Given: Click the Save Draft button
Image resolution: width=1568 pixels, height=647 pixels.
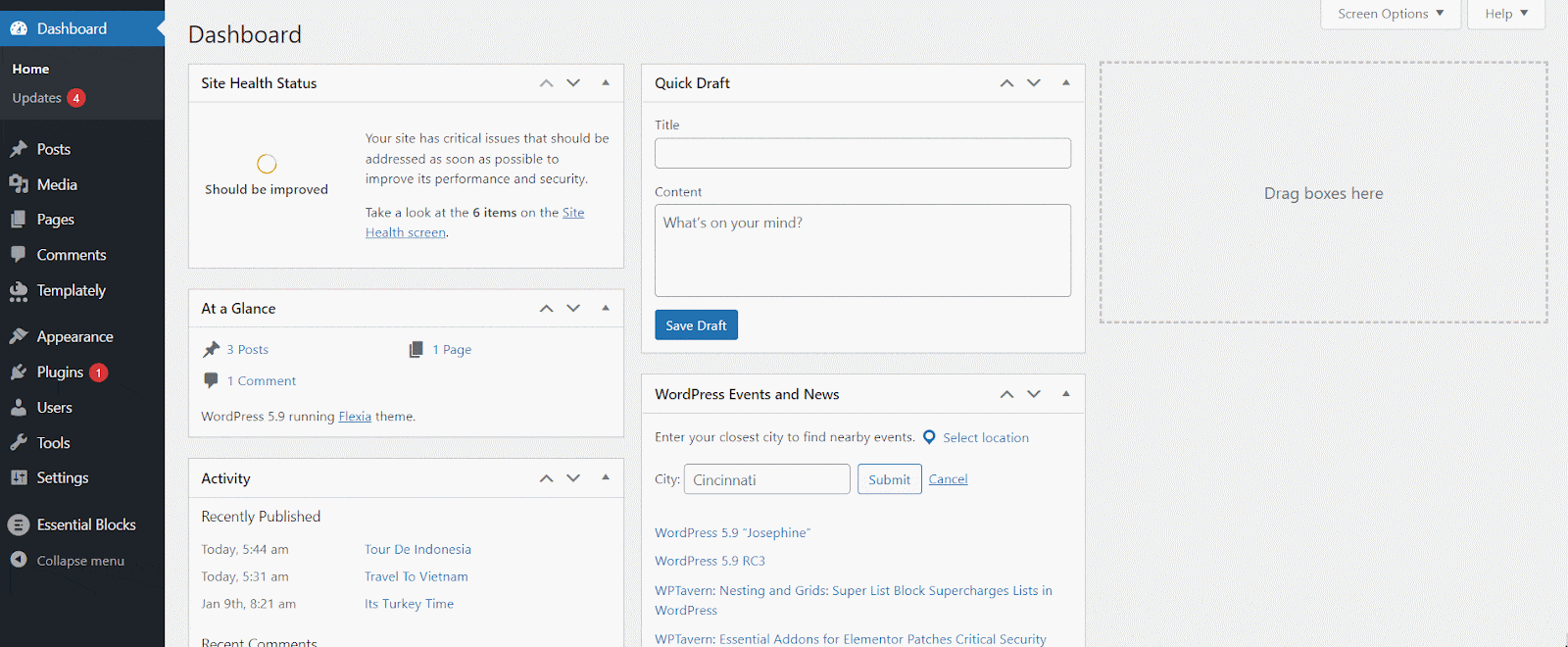Looking at the screenshot, I should pos(696,325).
